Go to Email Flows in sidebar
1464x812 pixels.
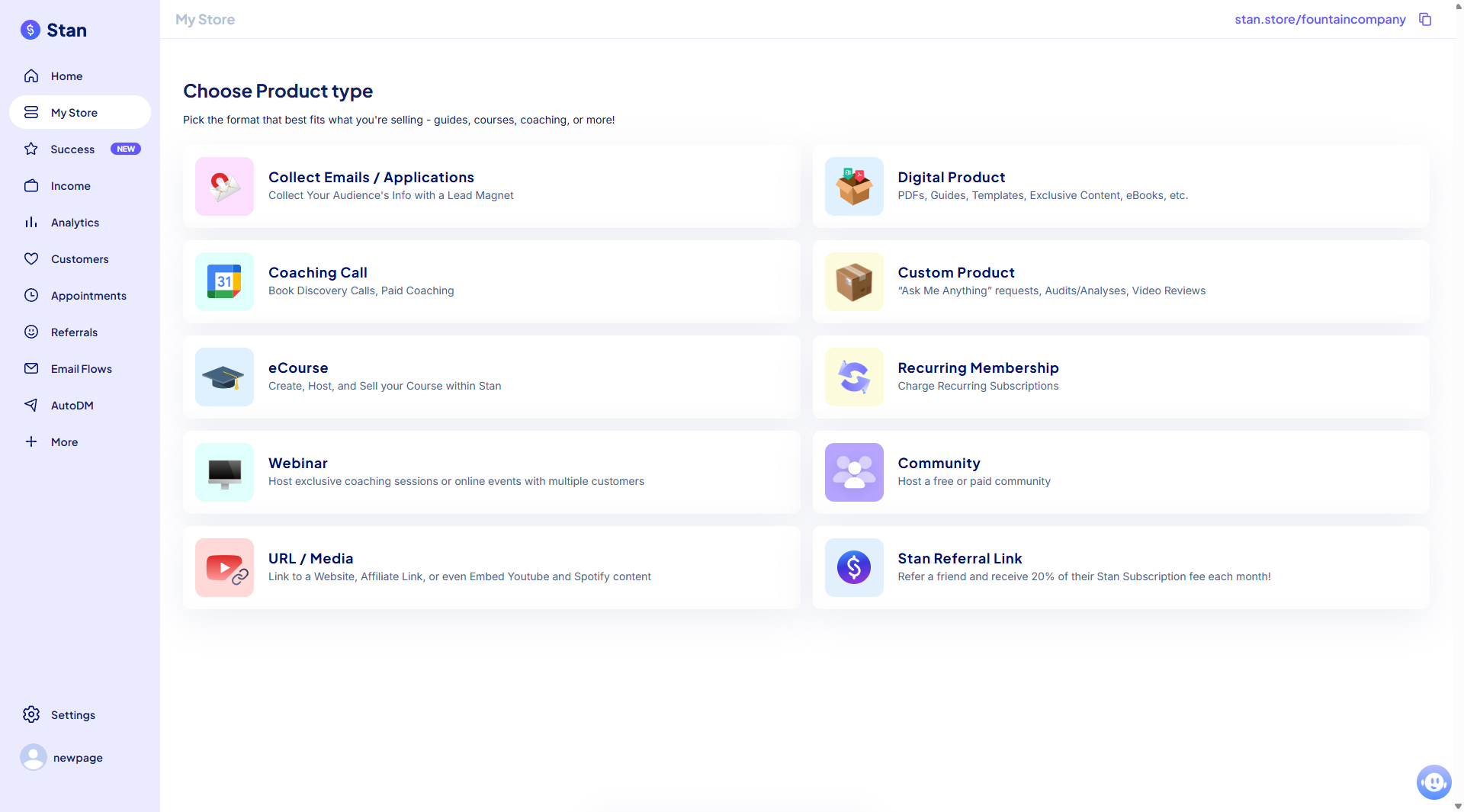pos(80,369)
